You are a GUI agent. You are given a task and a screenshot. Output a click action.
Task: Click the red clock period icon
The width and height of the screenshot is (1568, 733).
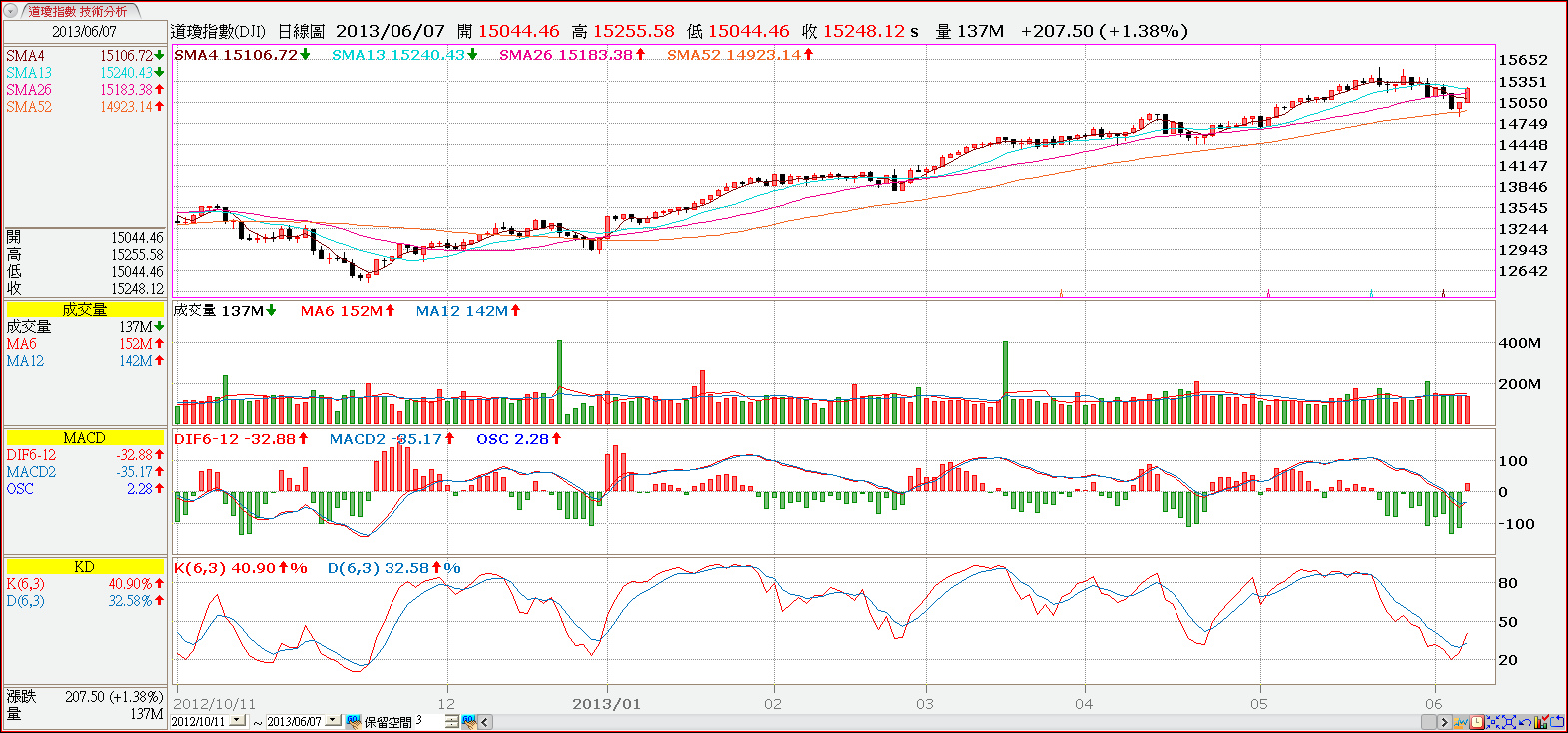pos(1477,722)
